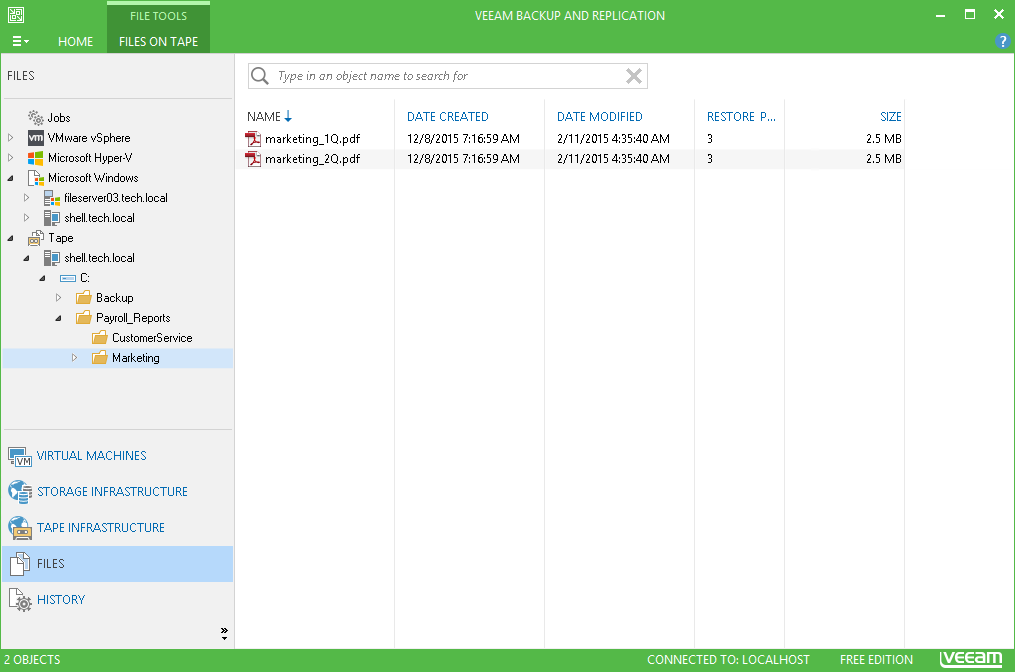
Task: Click the Tape Infrastructure icon
Action: [x=19, y=528]
